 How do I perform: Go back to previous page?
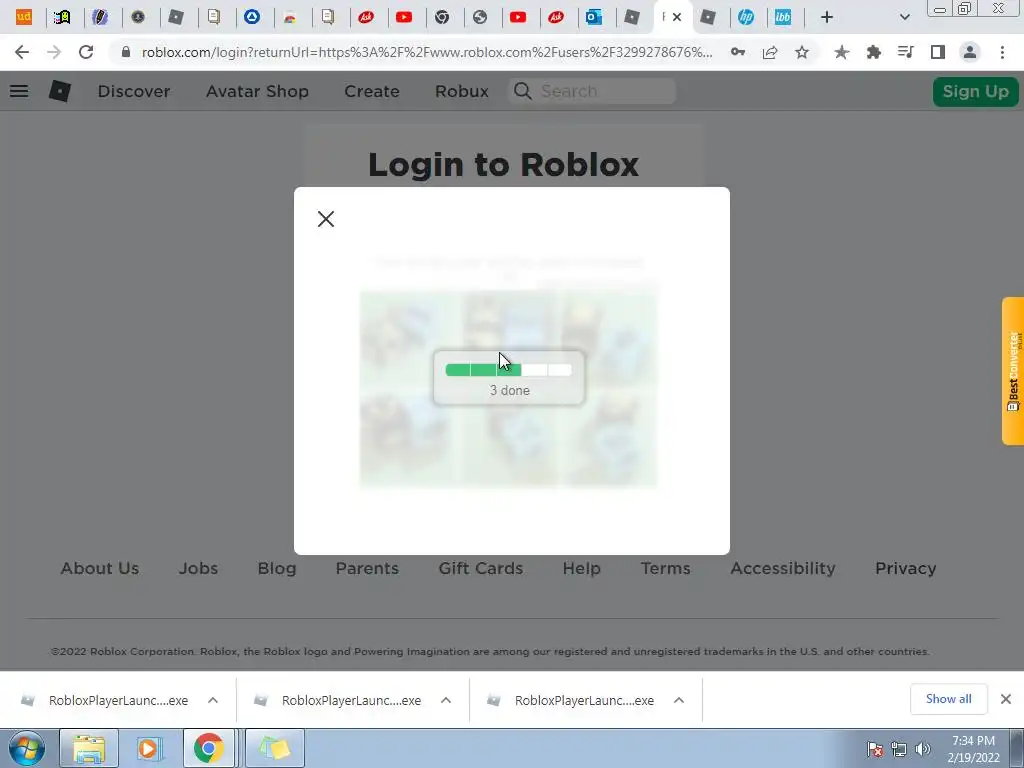22,52
